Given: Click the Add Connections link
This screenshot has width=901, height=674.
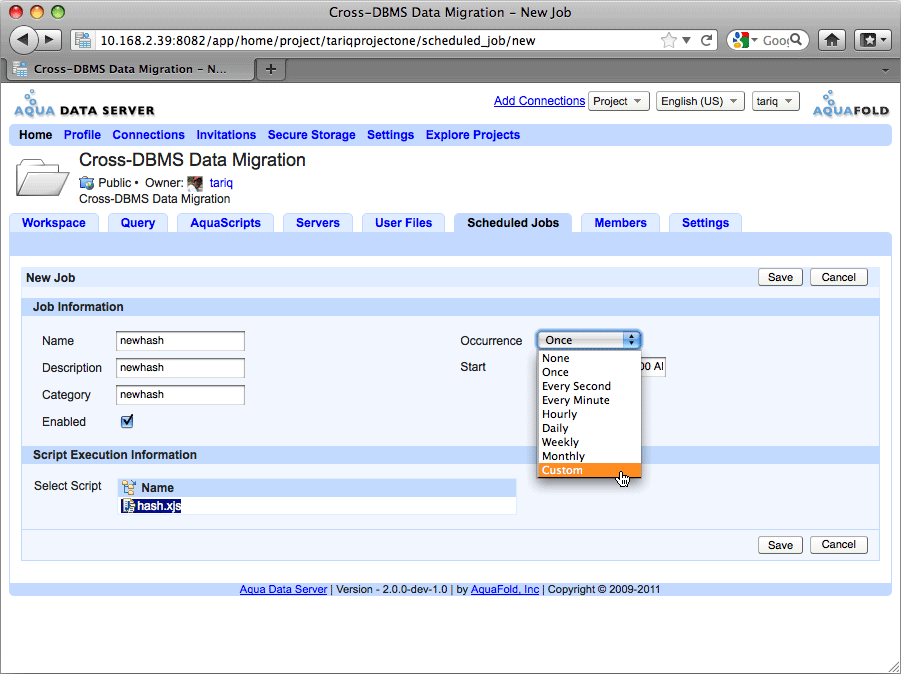Looking at the screenshot, I should click(x=540, y=101).
